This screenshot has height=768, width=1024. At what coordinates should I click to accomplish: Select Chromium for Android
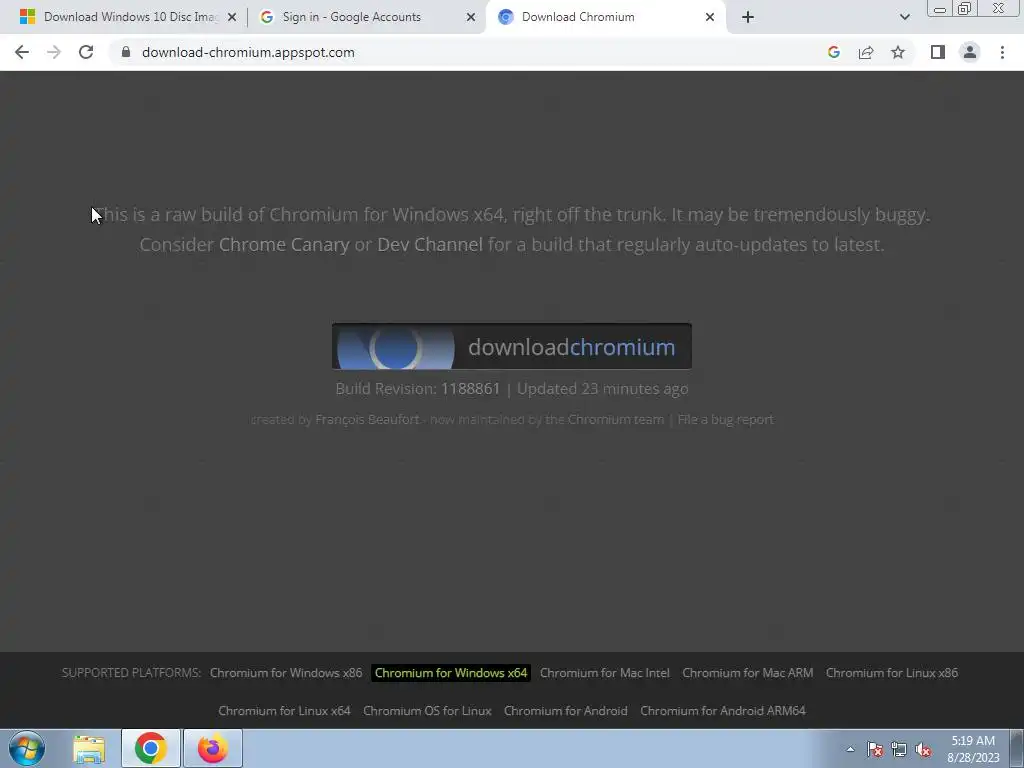pyautogui.click(x=566, y=711)
